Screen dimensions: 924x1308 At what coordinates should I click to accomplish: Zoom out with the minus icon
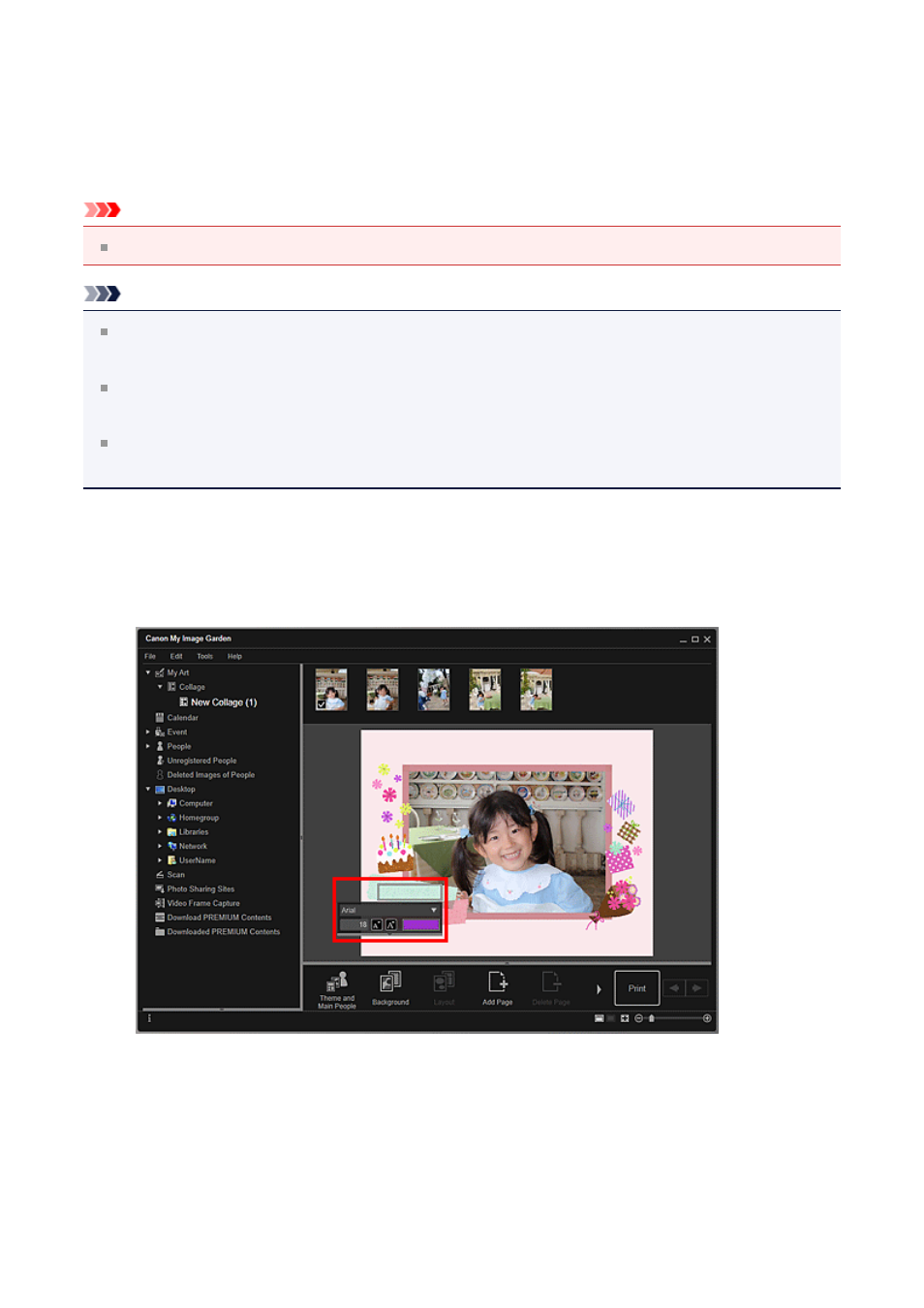coord(638,1018)
